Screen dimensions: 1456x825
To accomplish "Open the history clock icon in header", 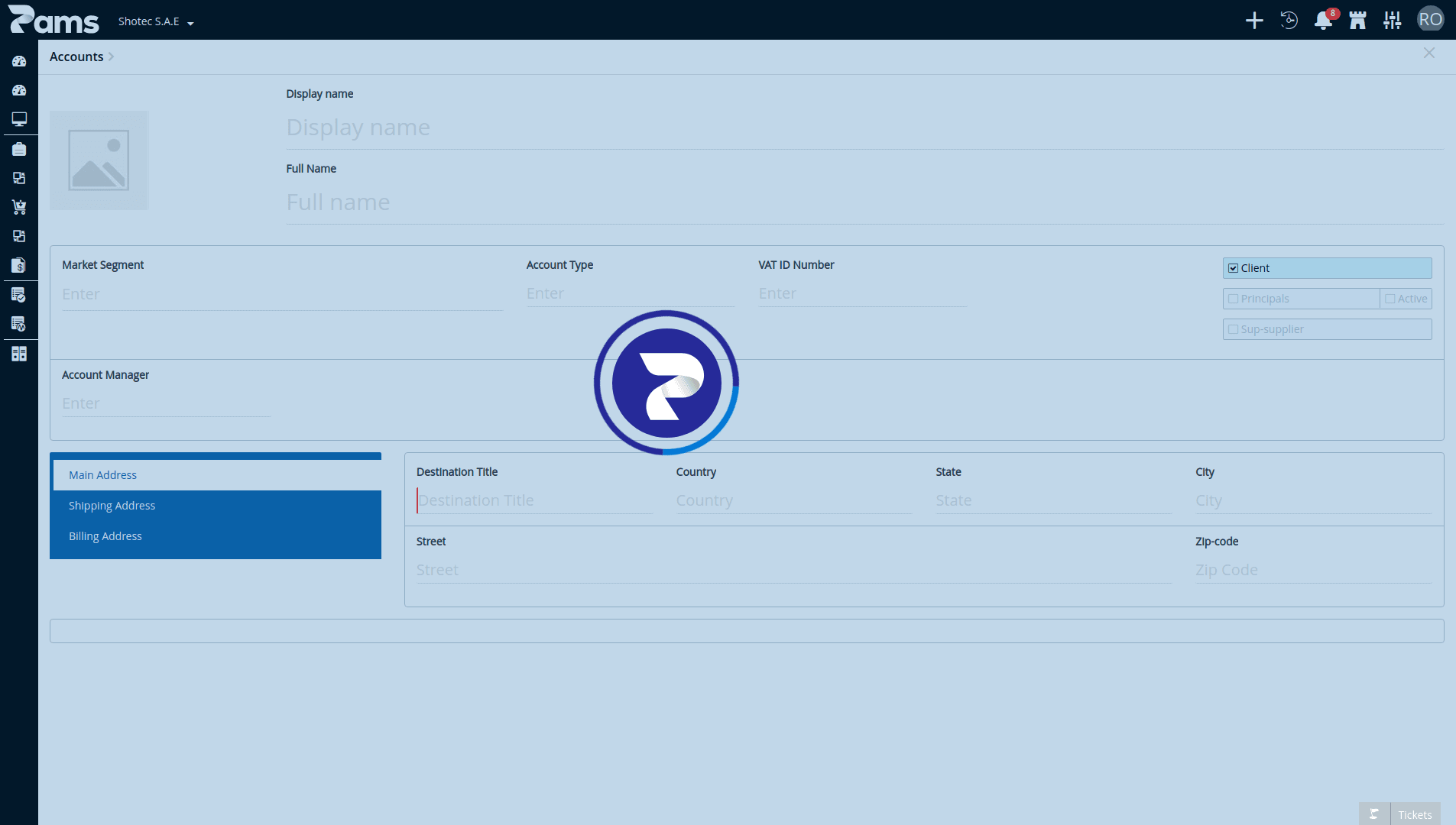I will click(x=1289, y=21).
